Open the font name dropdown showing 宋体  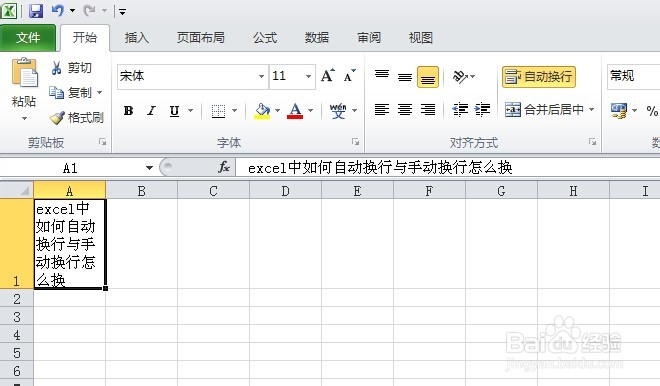[261, 77]
